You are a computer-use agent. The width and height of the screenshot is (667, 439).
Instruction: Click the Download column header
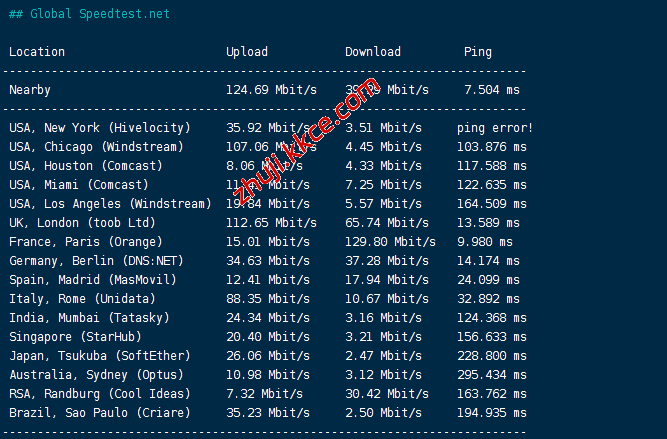tap(372, 52)
